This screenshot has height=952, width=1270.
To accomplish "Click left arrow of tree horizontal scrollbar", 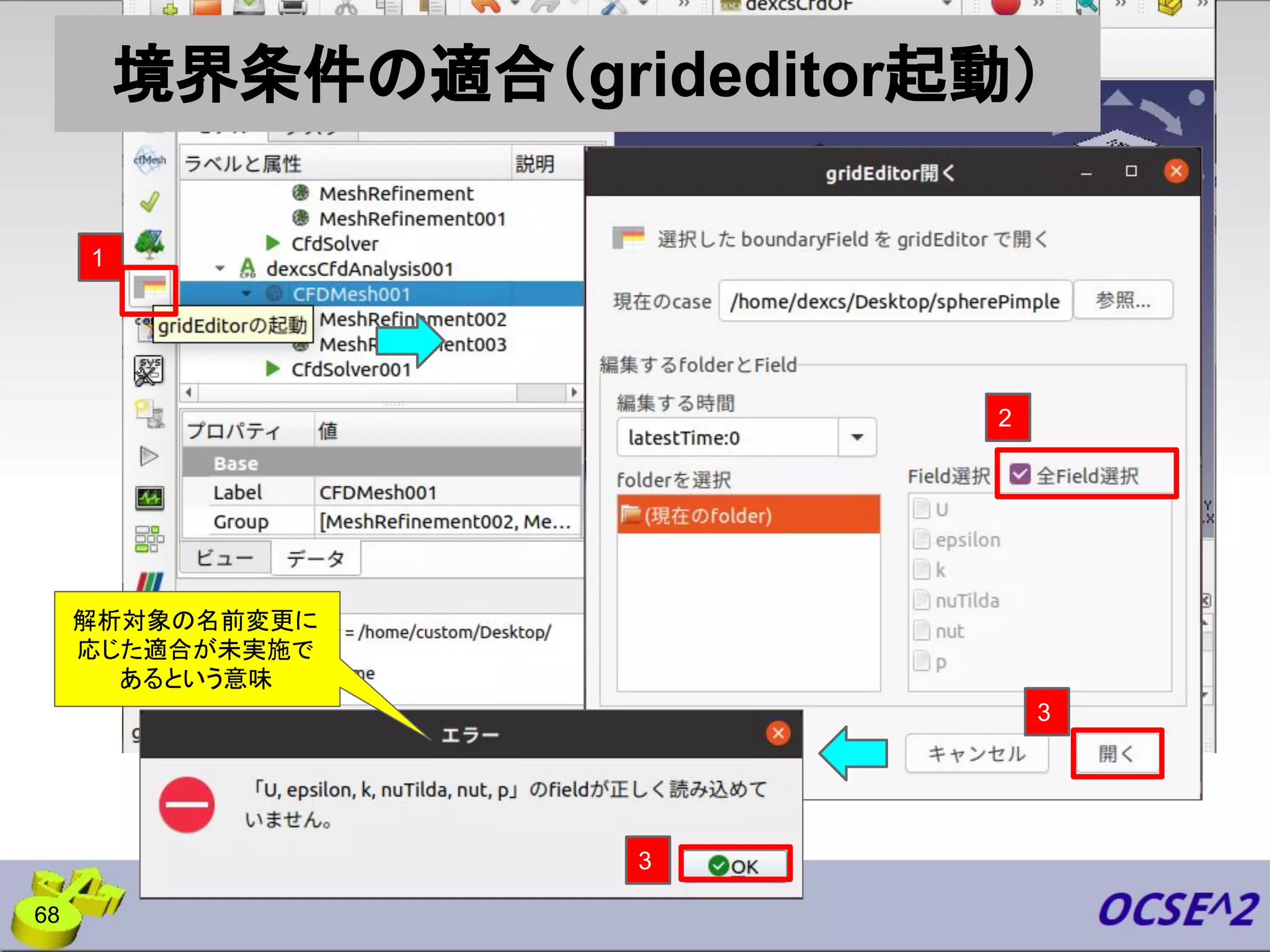I will (189, 392).
